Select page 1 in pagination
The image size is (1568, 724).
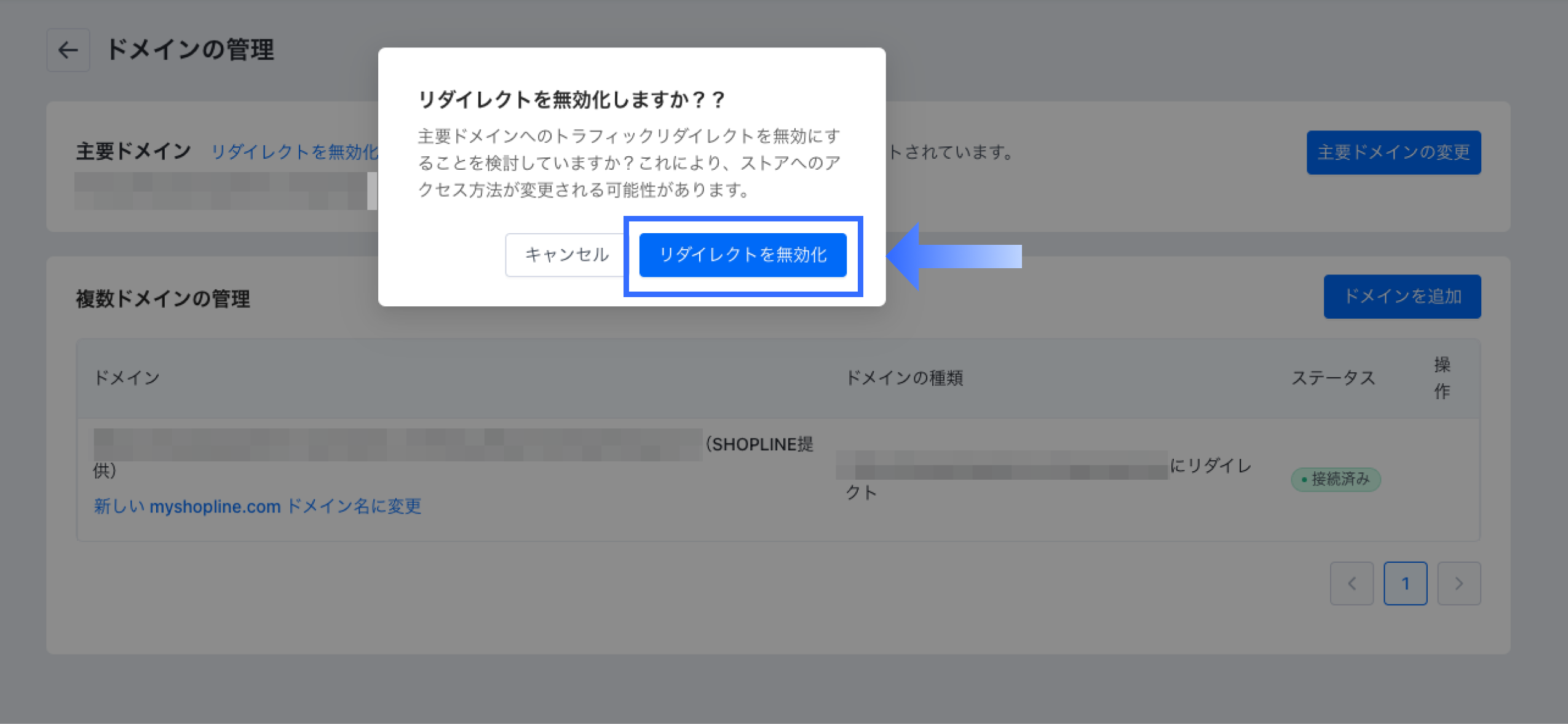pyautogui.click(x=1405, y=583)
